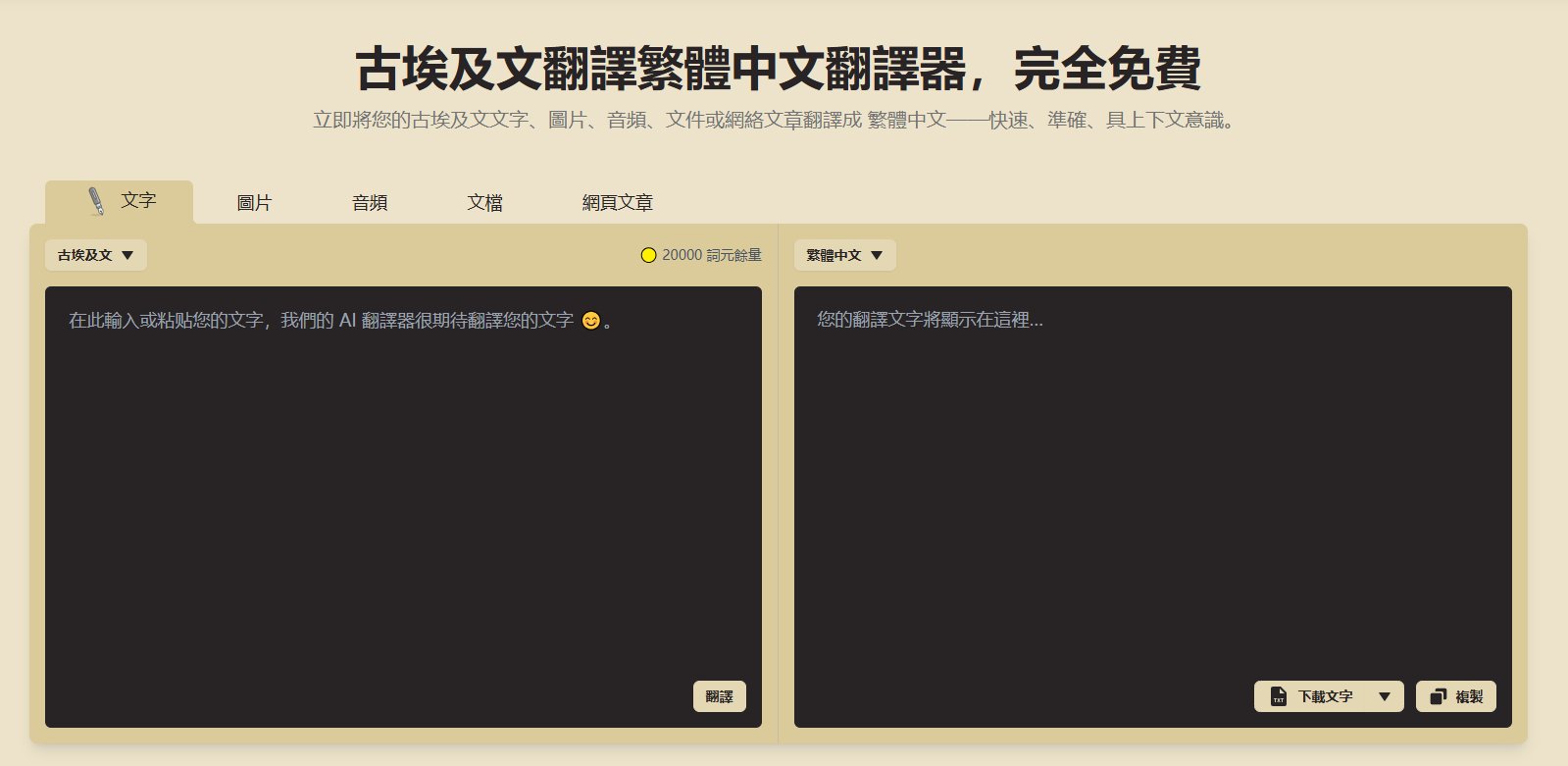
Task: Switch to the 圖片 tab
Action: 254,203
